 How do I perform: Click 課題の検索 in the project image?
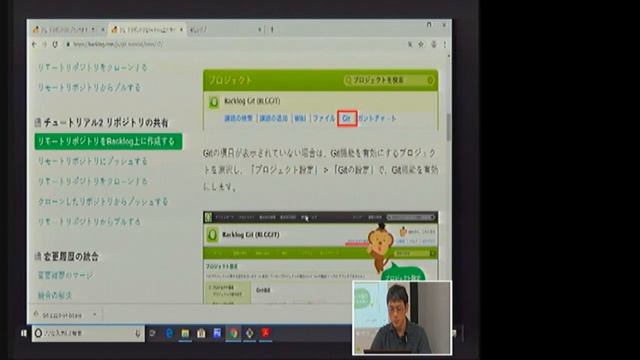[238, 118]
